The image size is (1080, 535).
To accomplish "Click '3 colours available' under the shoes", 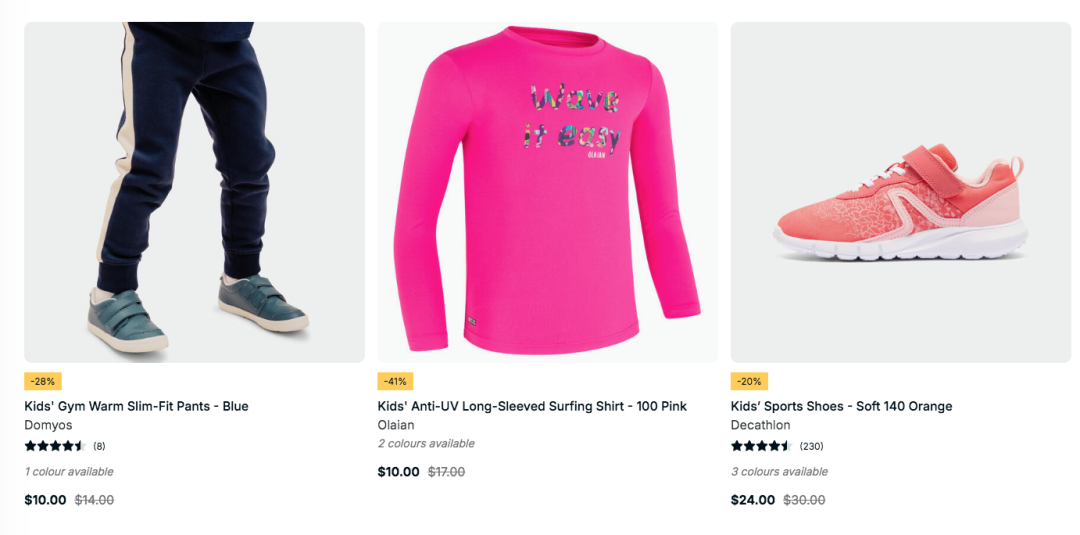I will [x=779, y=472].
